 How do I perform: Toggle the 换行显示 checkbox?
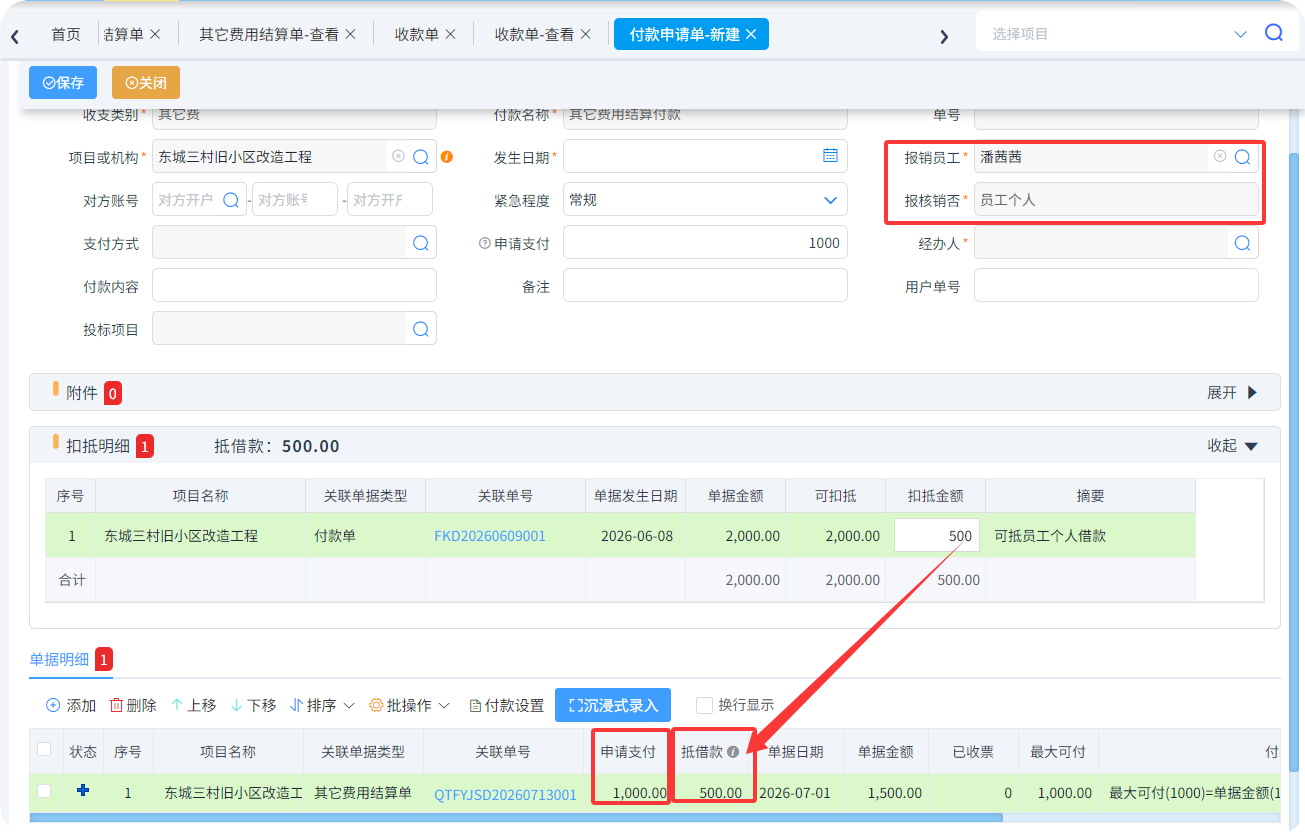coord(704,705)
